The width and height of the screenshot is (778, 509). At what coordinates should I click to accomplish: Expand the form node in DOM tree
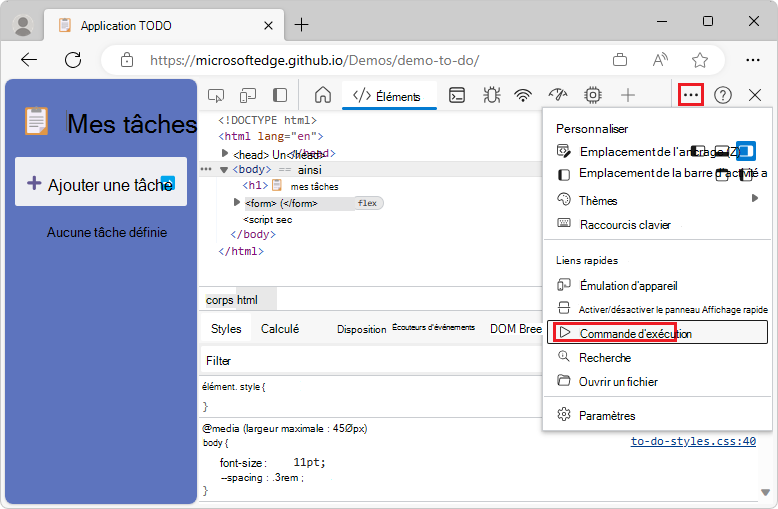click(x=237, y=202)
